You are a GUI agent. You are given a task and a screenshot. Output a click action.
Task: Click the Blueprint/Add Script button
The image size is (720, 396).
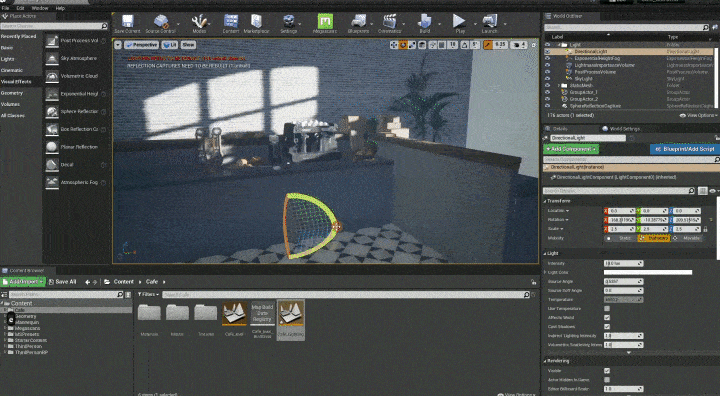pyautogui.click(x=684, y=149)
